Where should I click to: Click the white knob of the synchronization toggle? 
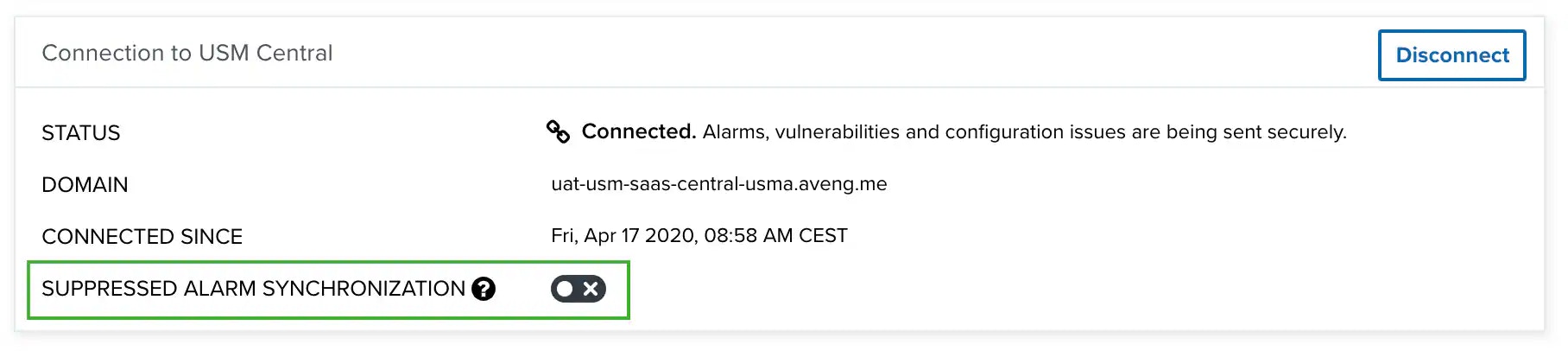coord(565,289)
